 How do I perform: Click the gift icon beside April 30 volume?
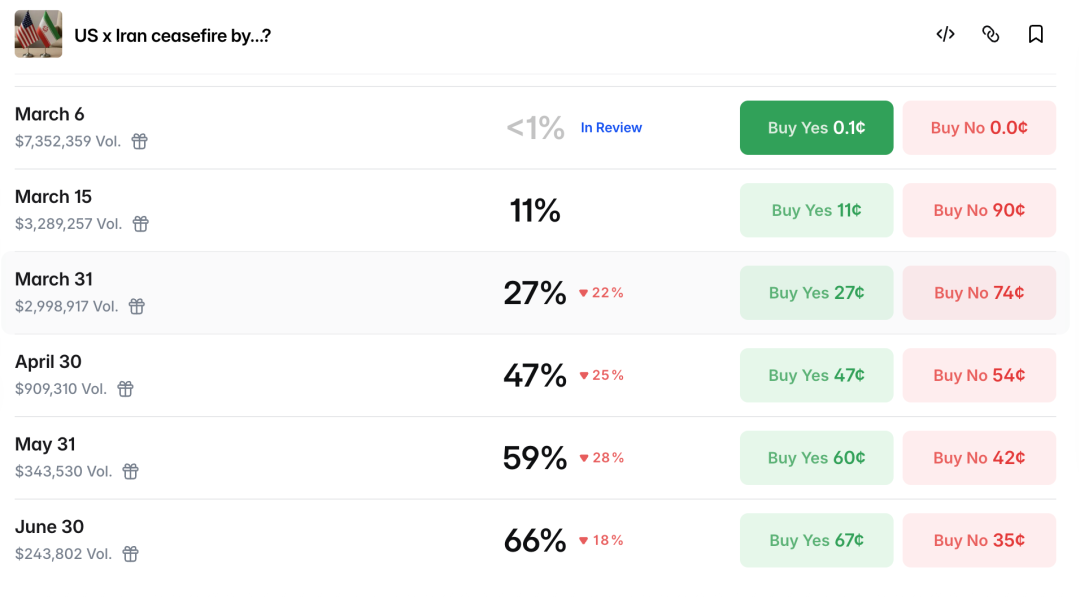pos(125,389)
